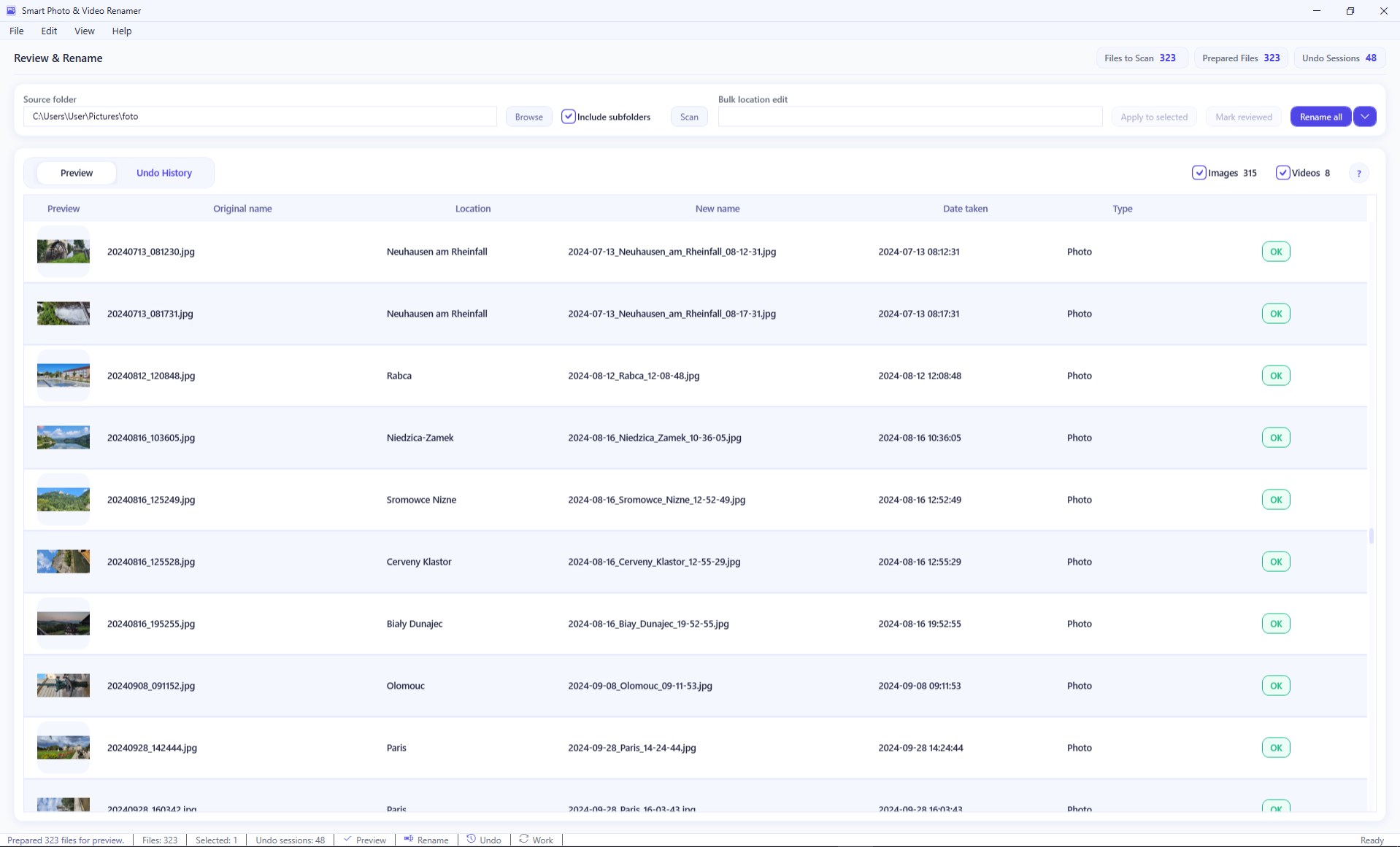The height and width of the screenshot is (847, 1400).
Task: Select thumbnail for 20240816_103605.jpg
Action: (64, 438)
